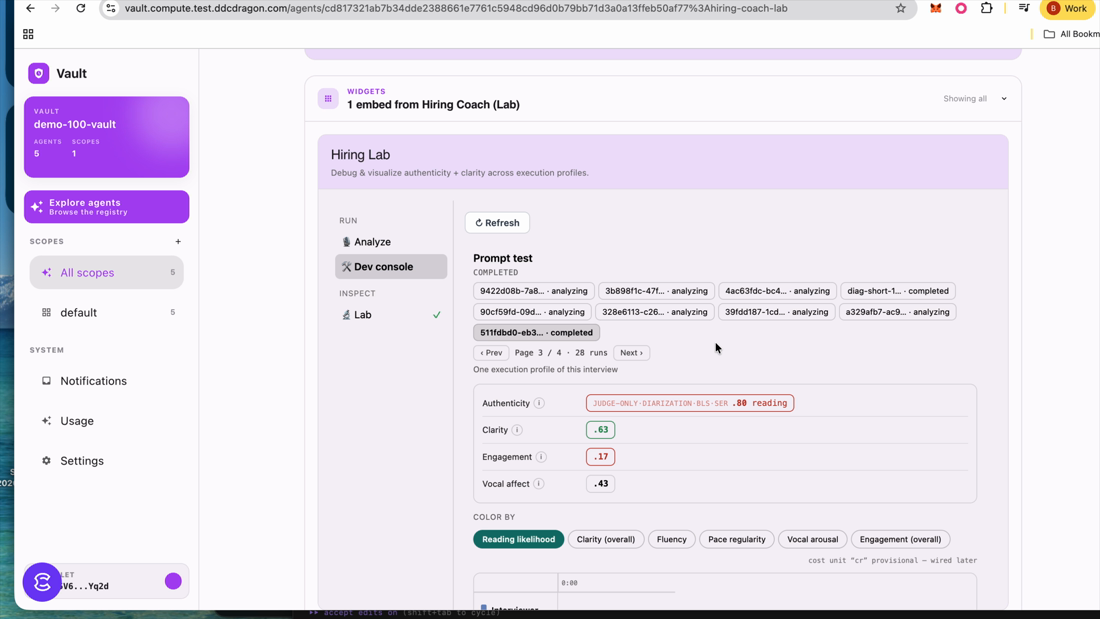
Task: Open the MetaMask fox extension
Action: [x=936, y=8]
